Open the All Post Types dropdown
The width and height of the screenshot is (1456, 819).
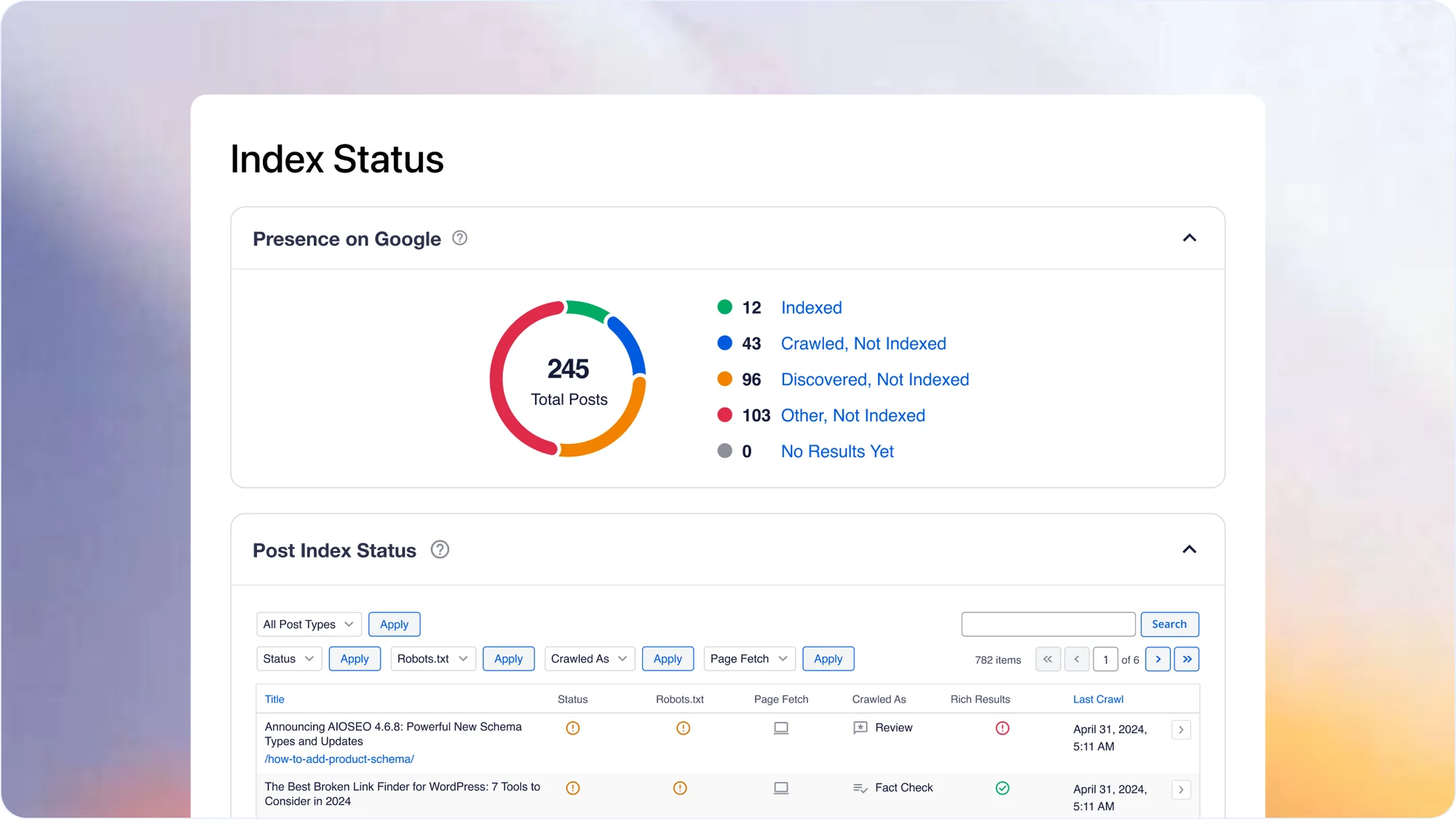(308, 624)
